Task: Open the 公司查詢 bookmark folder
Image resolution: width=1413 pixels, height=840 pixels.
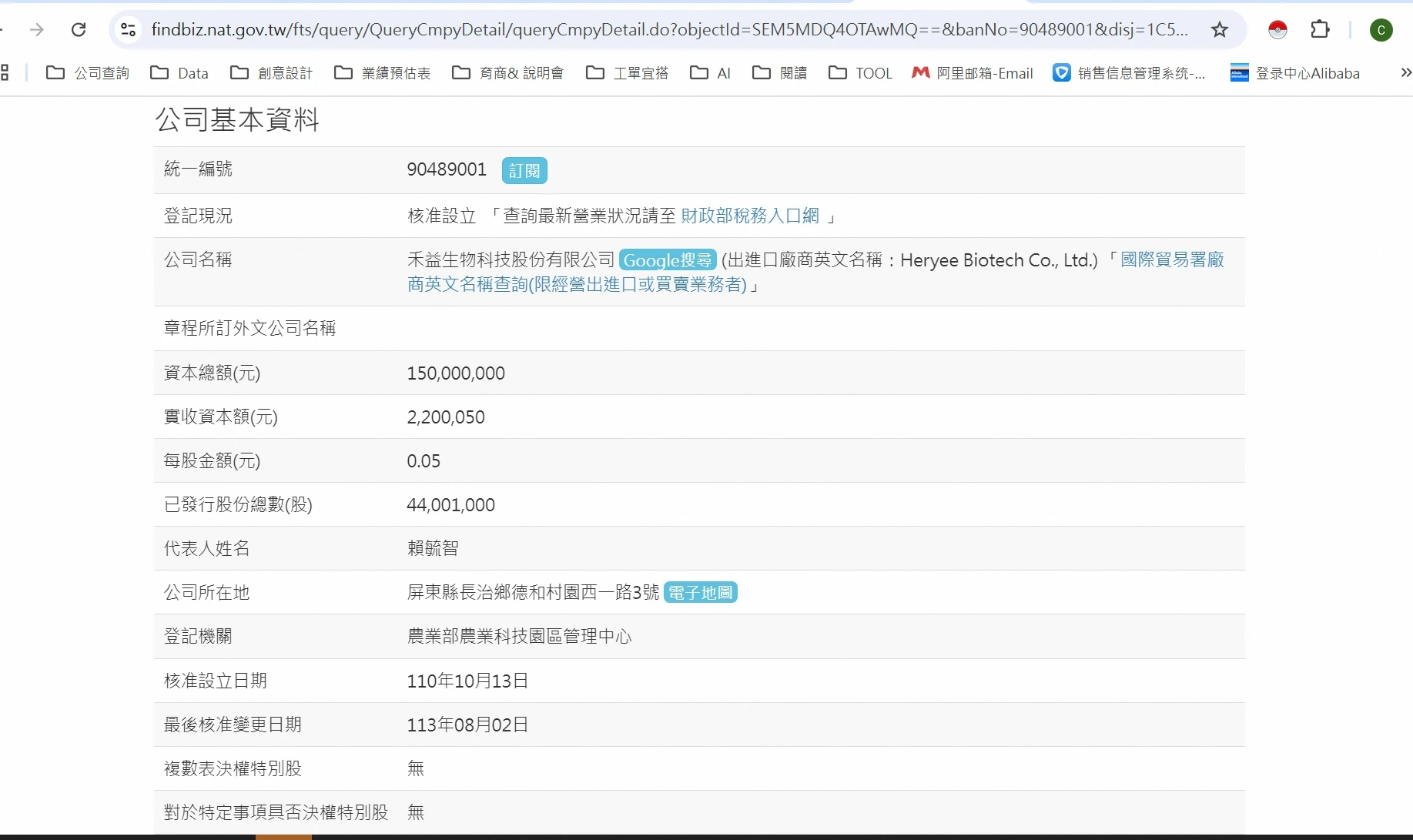Action: pyautogui.click(x=88, y=73)
